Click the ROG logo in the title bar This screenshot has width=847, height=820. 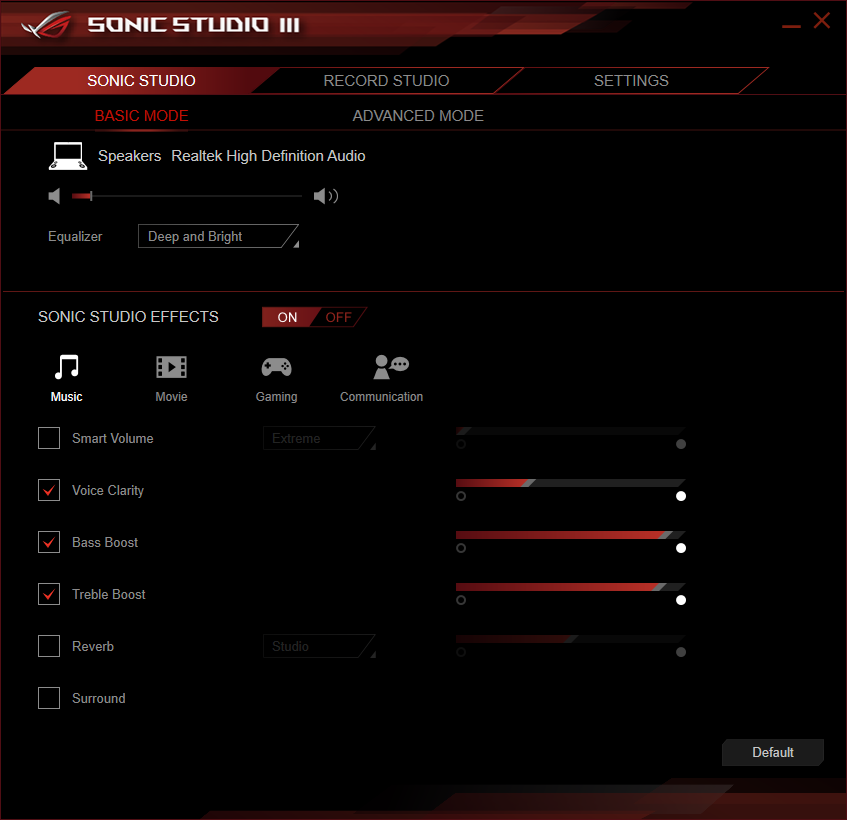(x=47, y=25)
